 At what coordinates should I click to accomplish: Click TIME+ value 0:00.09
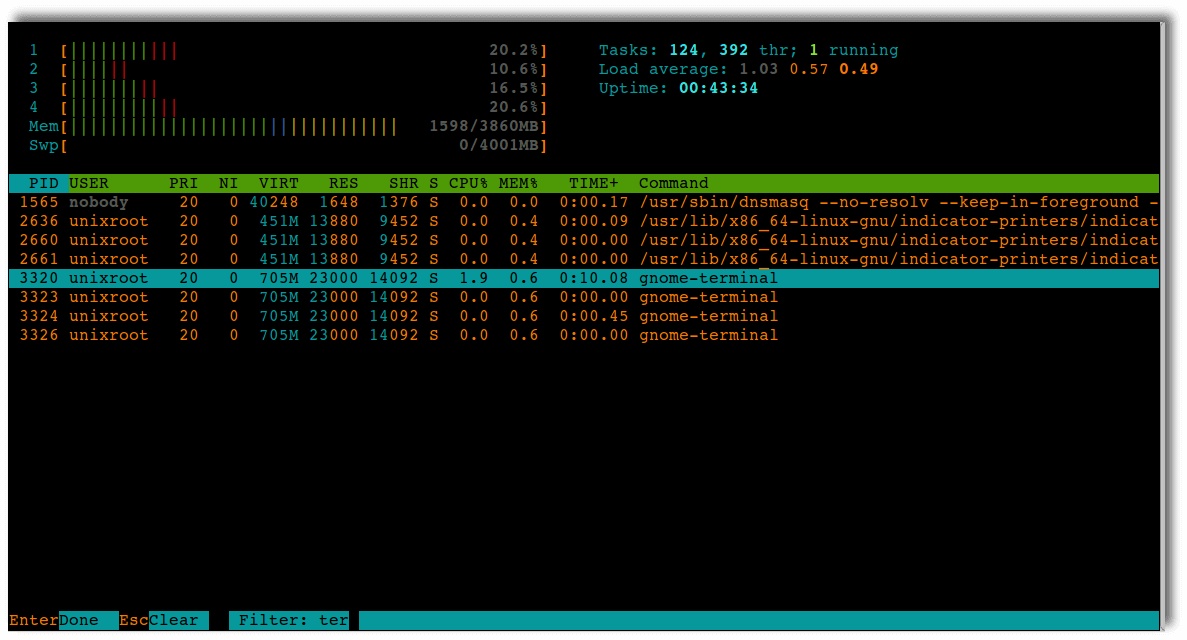click(x=594, y=221)
